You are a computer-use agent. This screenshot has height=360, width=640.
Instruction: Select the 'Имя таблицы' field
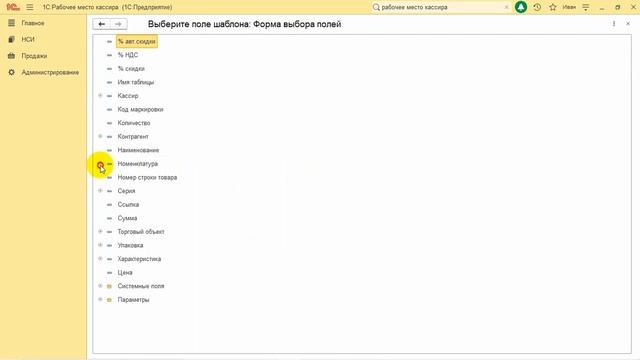[x=136, y=82]
